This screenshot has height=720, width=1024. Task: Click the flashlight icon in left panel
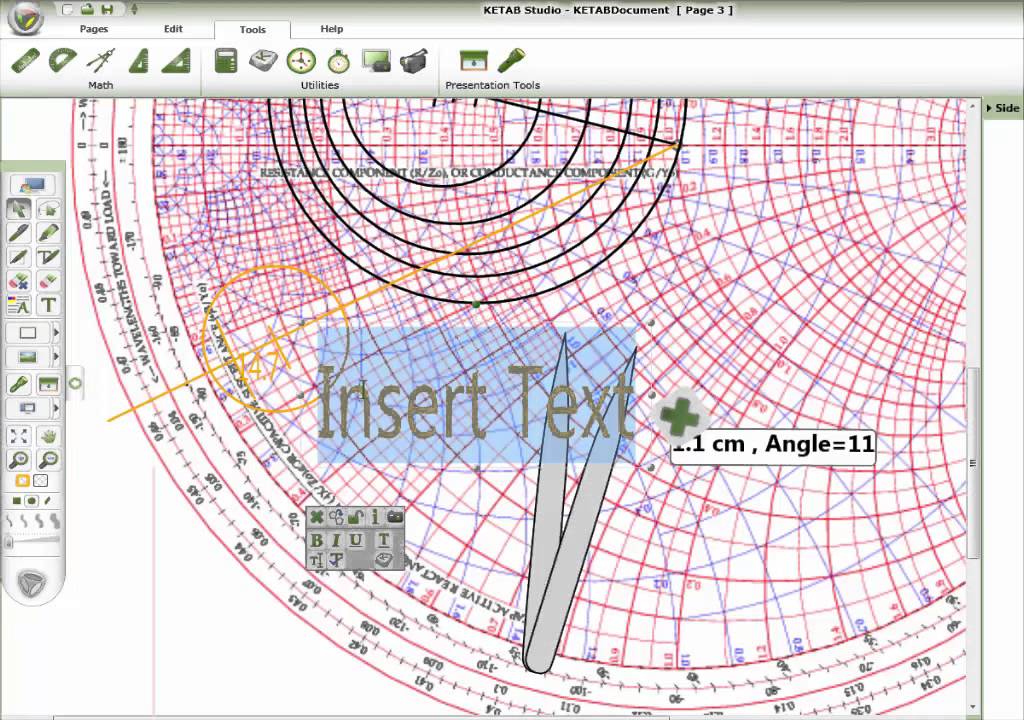pos(19,384)
